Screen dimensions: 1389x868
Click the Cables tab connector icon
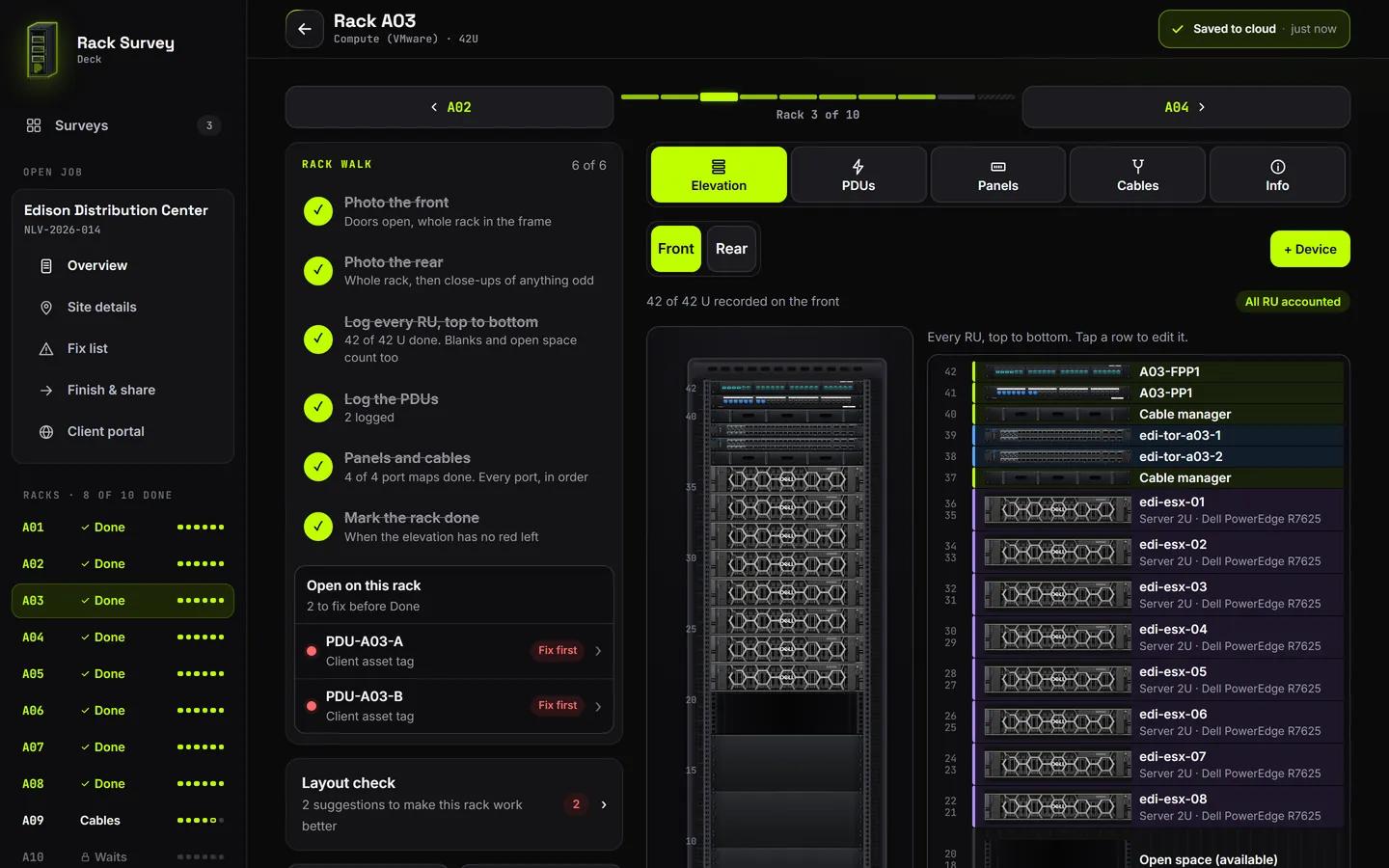click(1138, 167)
